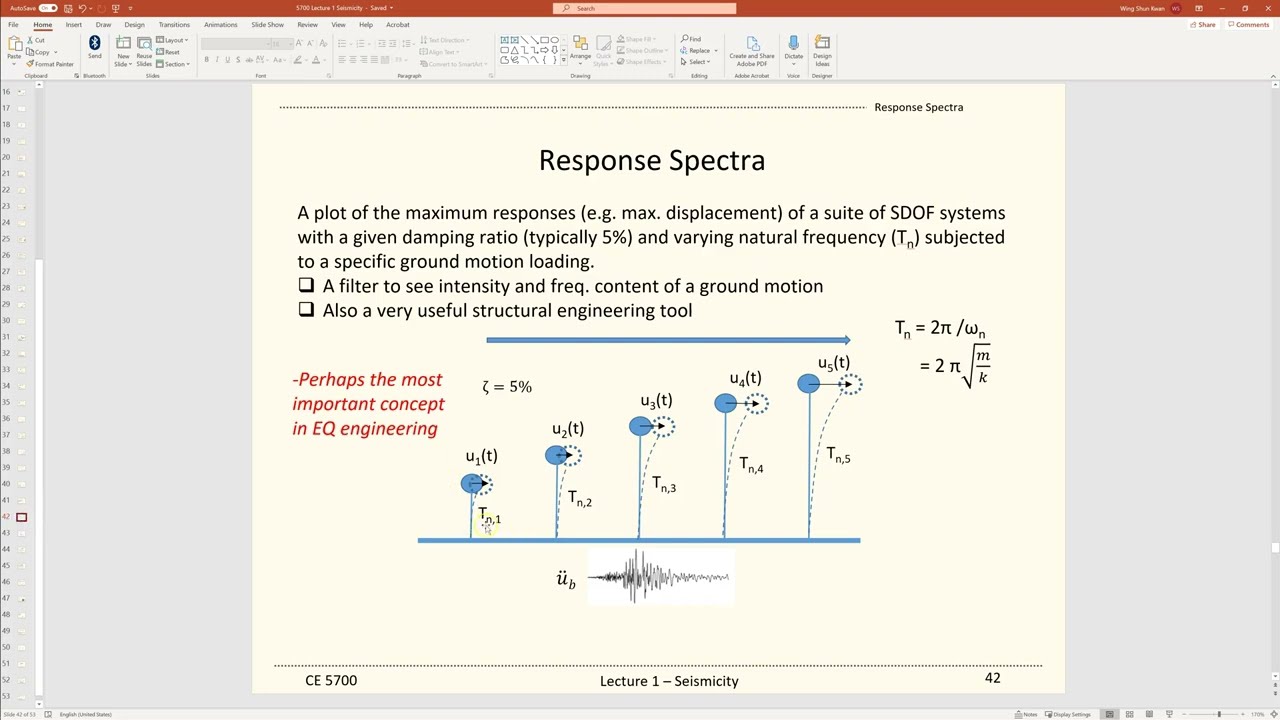Open Reuse Slides
The width and height of the screenshot is (1280, 720).
tap(144, 51)
